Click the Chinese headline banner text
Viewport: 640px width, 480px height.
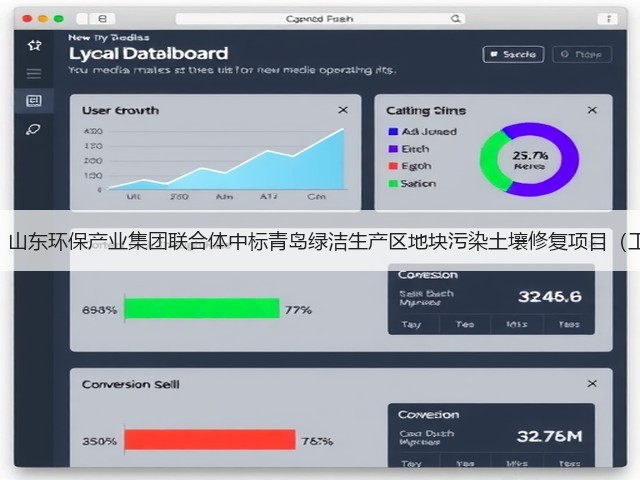point(324,242)
